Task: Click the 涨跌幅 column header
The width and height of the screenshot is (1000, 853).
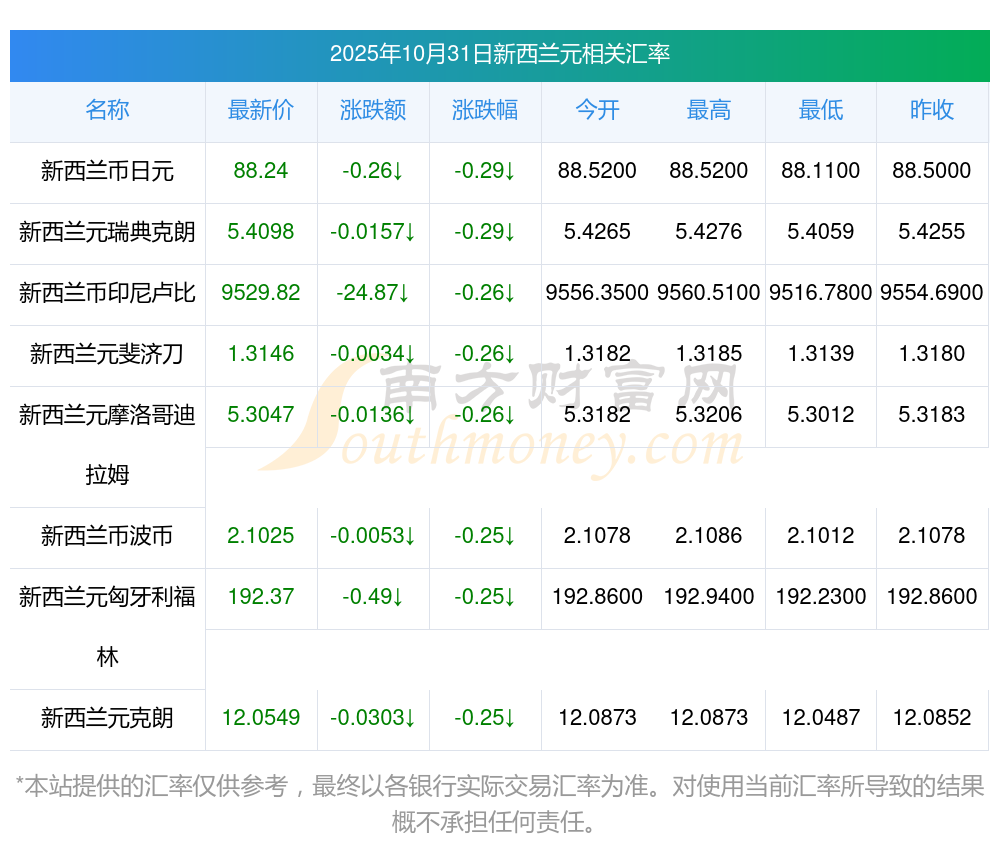Action: [485, 110]
